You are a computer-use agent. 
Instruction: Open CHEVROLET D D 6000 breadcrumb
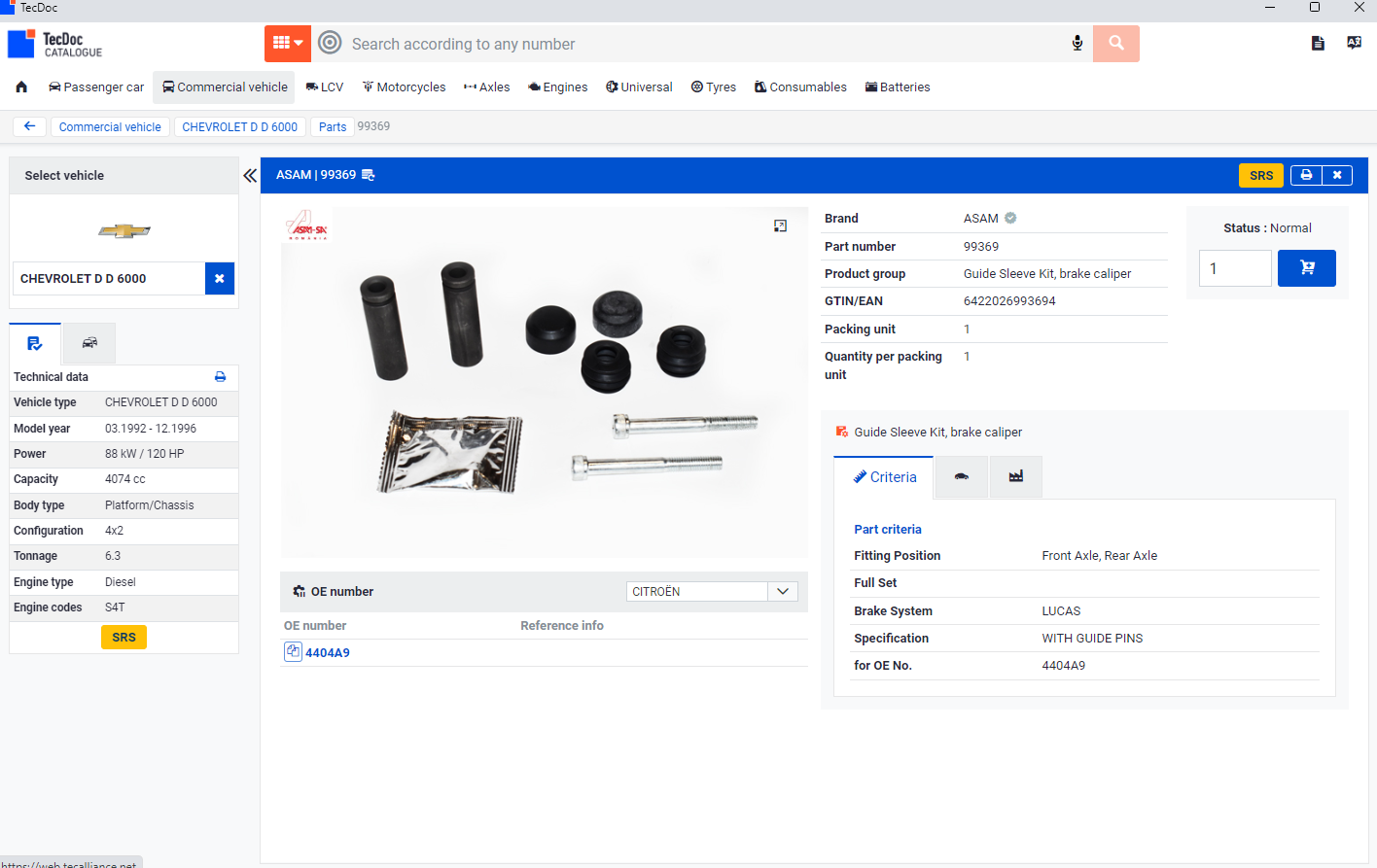pyautogui.click(x=240, y=126)
